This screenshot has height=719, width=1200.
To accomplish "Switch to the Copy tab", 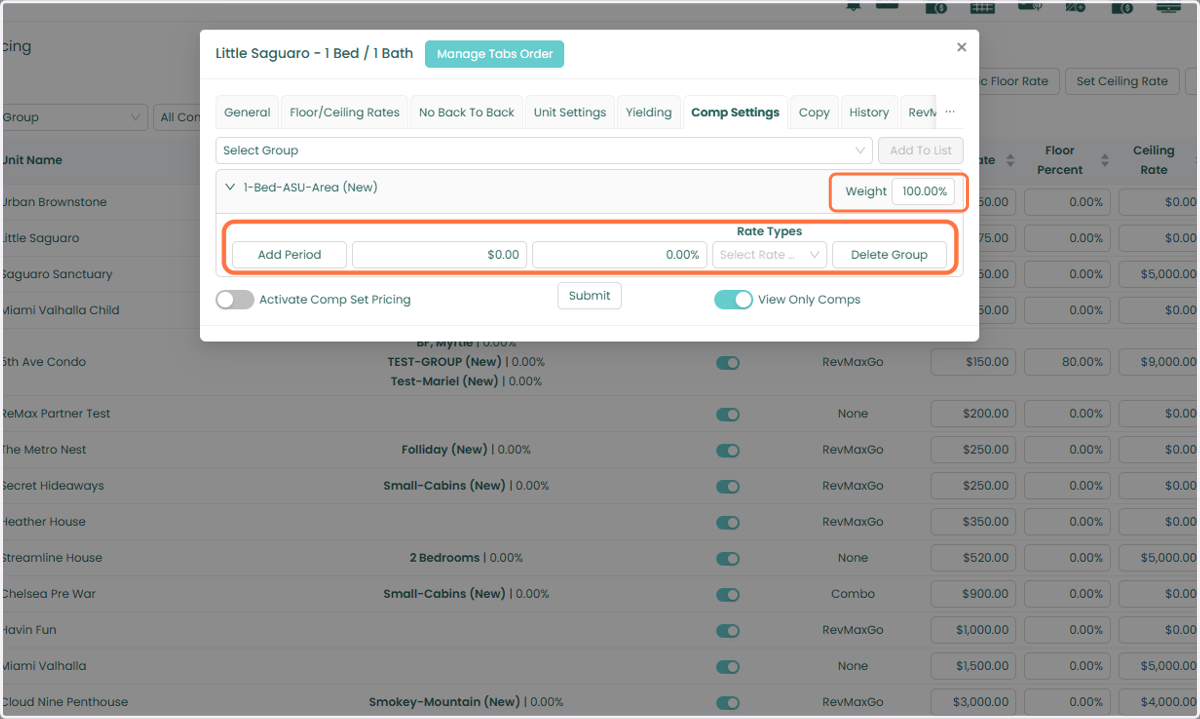I will click(x=814, y=112).
